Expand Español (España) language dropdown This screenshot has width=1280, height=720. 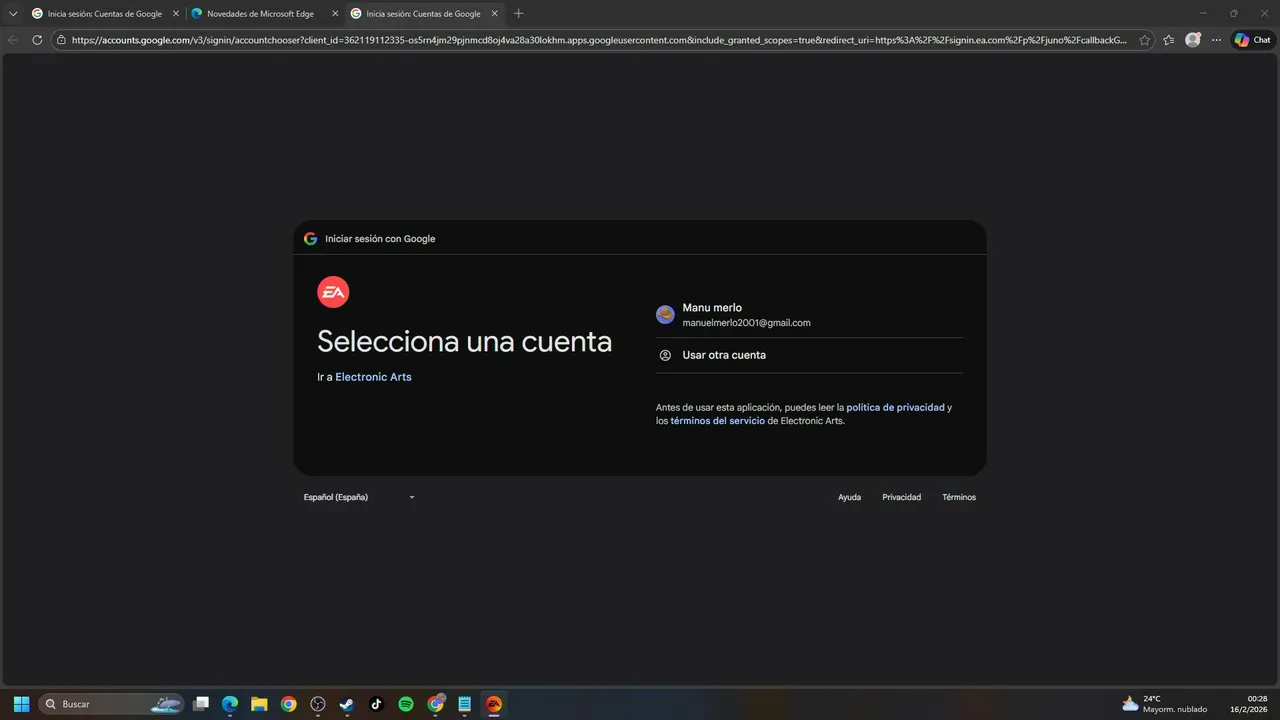click(x=359, y=497)
